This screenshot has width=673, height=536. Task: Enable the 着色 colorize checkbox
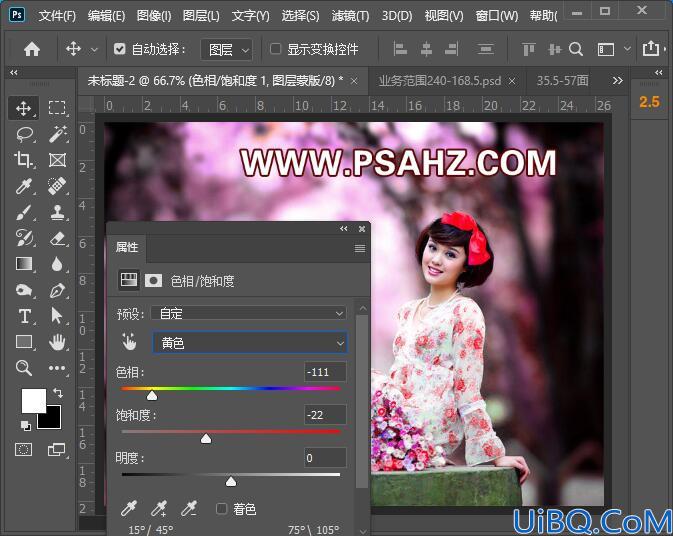(221, 509)
